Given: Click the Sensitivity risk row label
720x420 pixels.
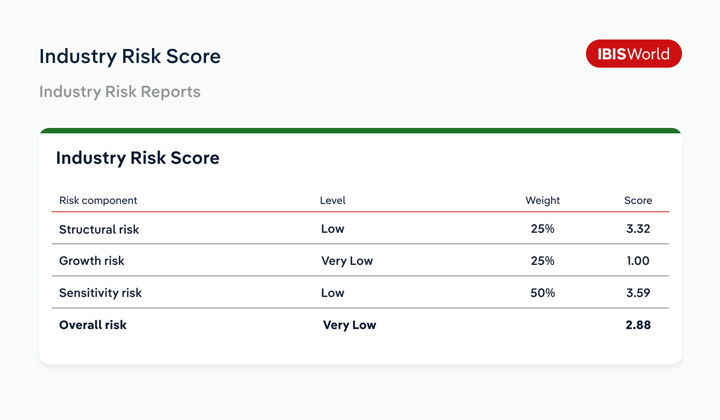Looking at the screenshot, I should click(x=101, y=293).
